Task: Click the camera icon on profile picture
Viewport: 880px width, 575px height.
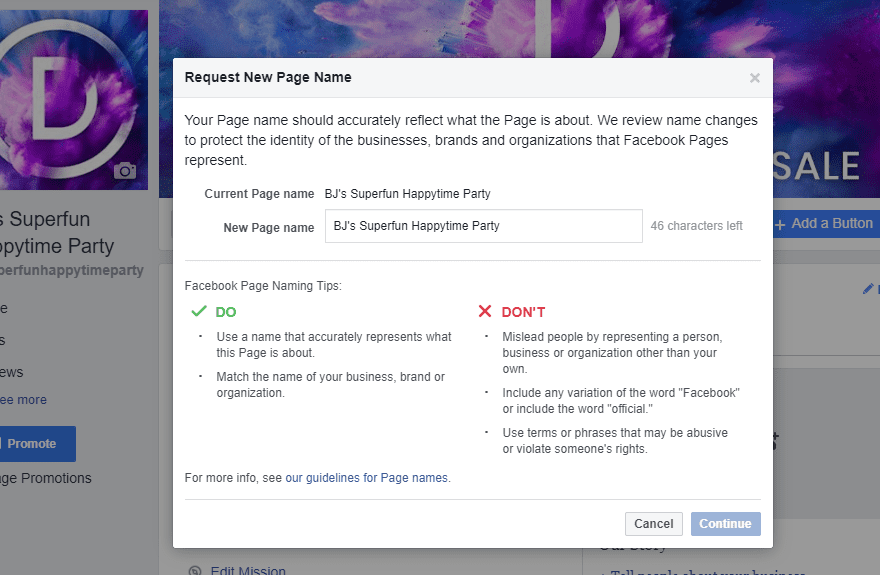Action: click(125, 170)
